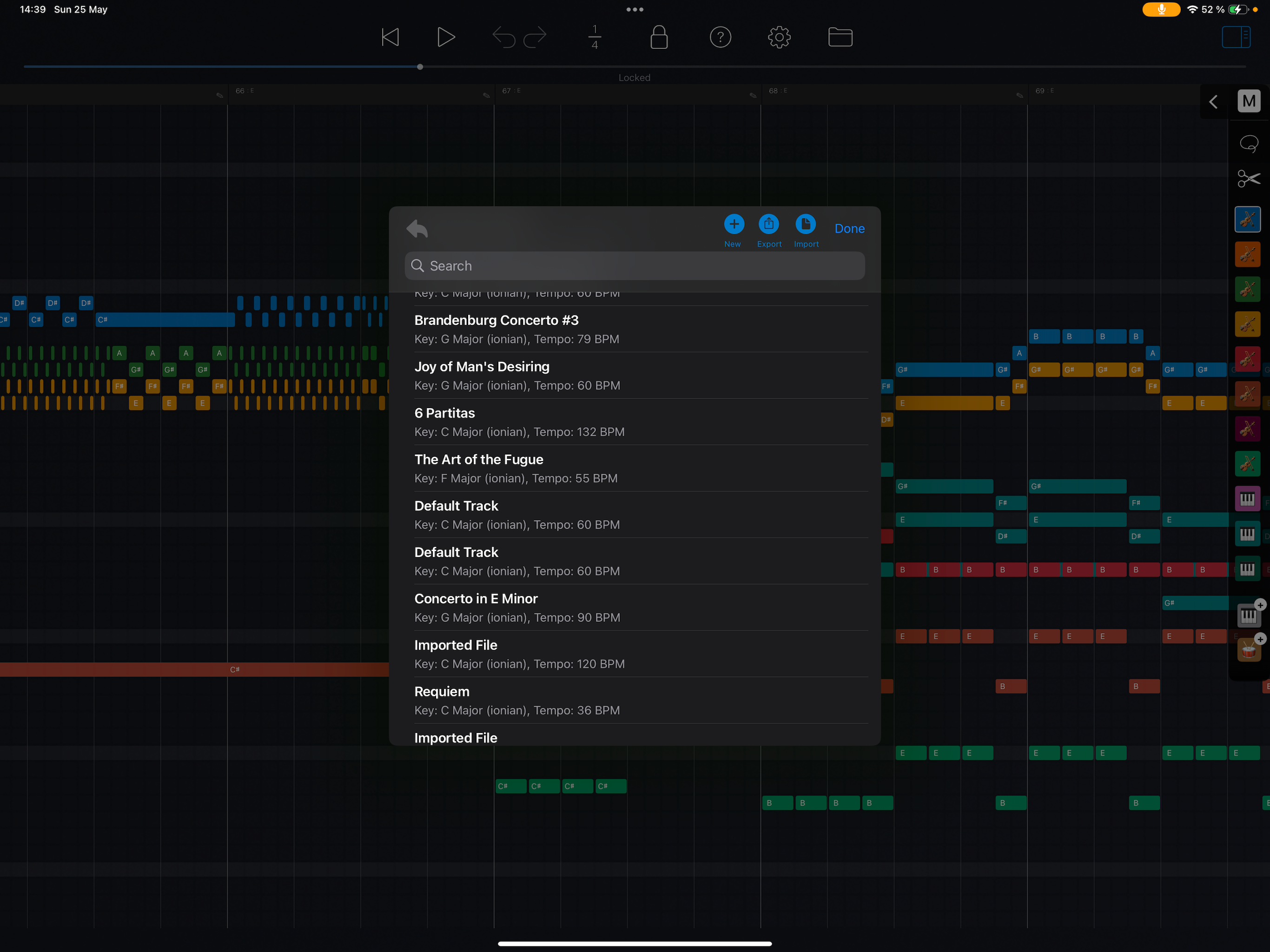Select the yellow violin track
1270x952 pixels.
(1247, 324)
